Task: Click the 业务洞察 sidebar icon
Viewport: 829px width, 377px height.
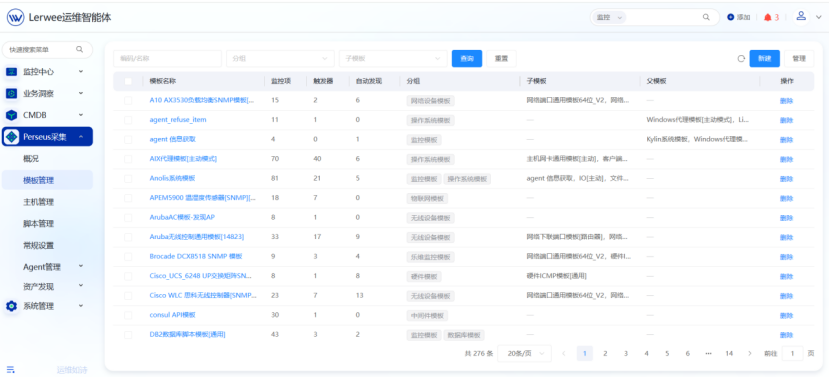Action: tap(12, 94)
